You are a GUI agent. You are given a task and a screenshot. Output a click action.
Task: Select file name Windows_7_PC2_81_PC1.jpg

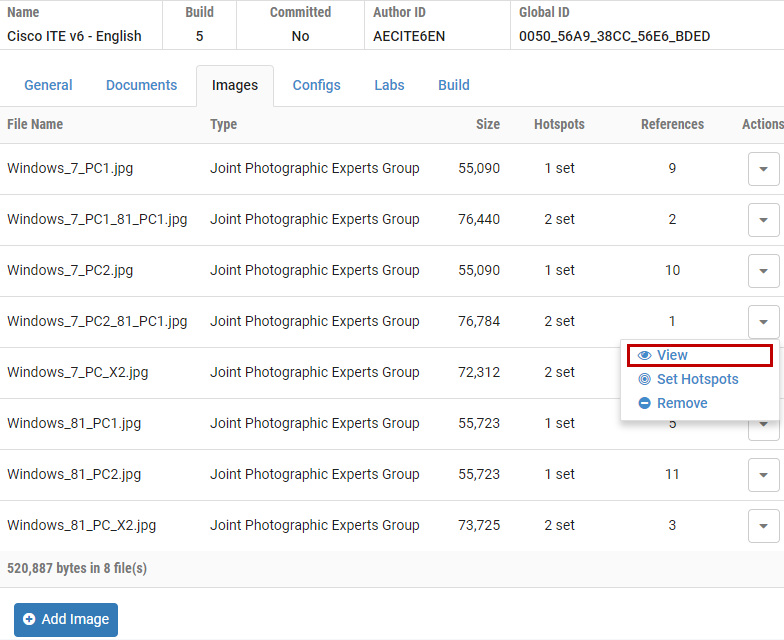(97, 322)
